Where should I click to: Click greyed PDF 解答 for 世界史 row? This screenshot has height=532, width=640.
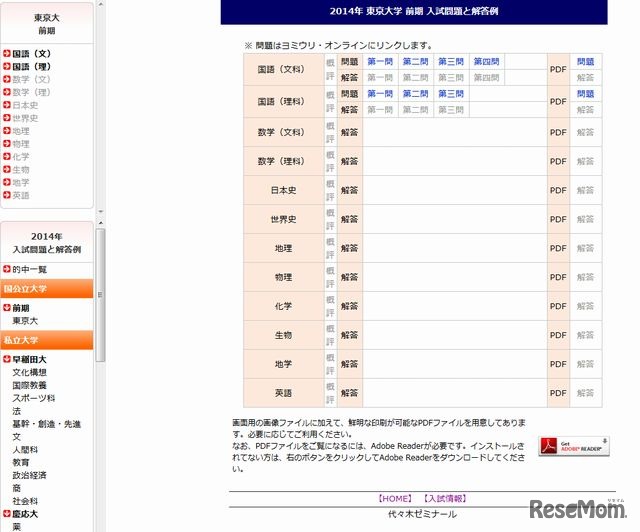tap(585, 219)
